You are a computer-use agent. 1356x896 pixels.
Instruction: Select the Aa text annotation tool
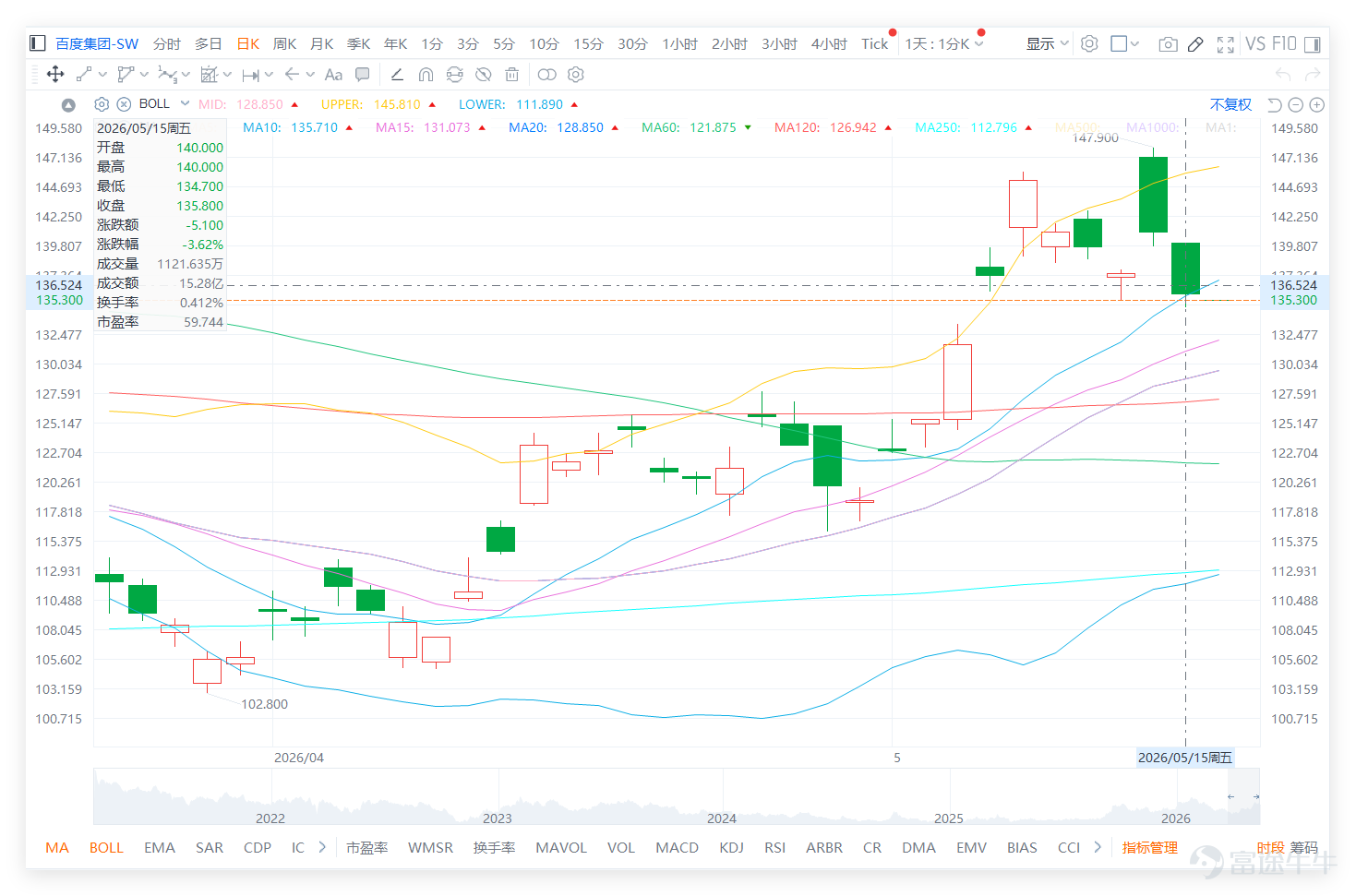(x=333, y=75)
